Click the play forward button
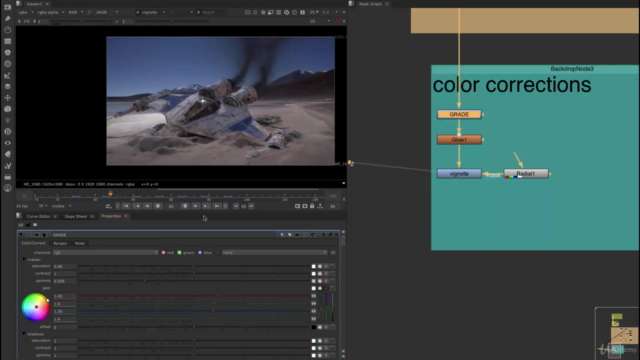The width and height of the screenshot is (640, 360). tap(196, 206)
